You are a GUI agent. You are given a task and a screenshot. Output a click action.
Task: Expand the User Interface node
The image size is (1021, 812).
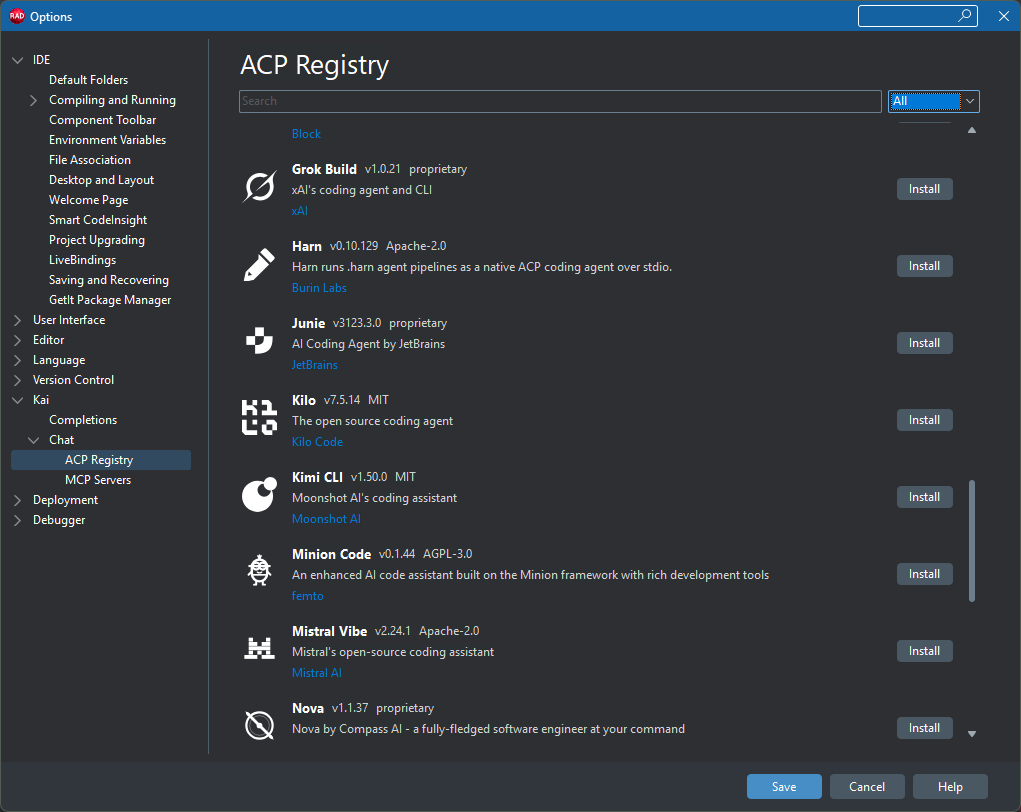[x=18, y=320]
